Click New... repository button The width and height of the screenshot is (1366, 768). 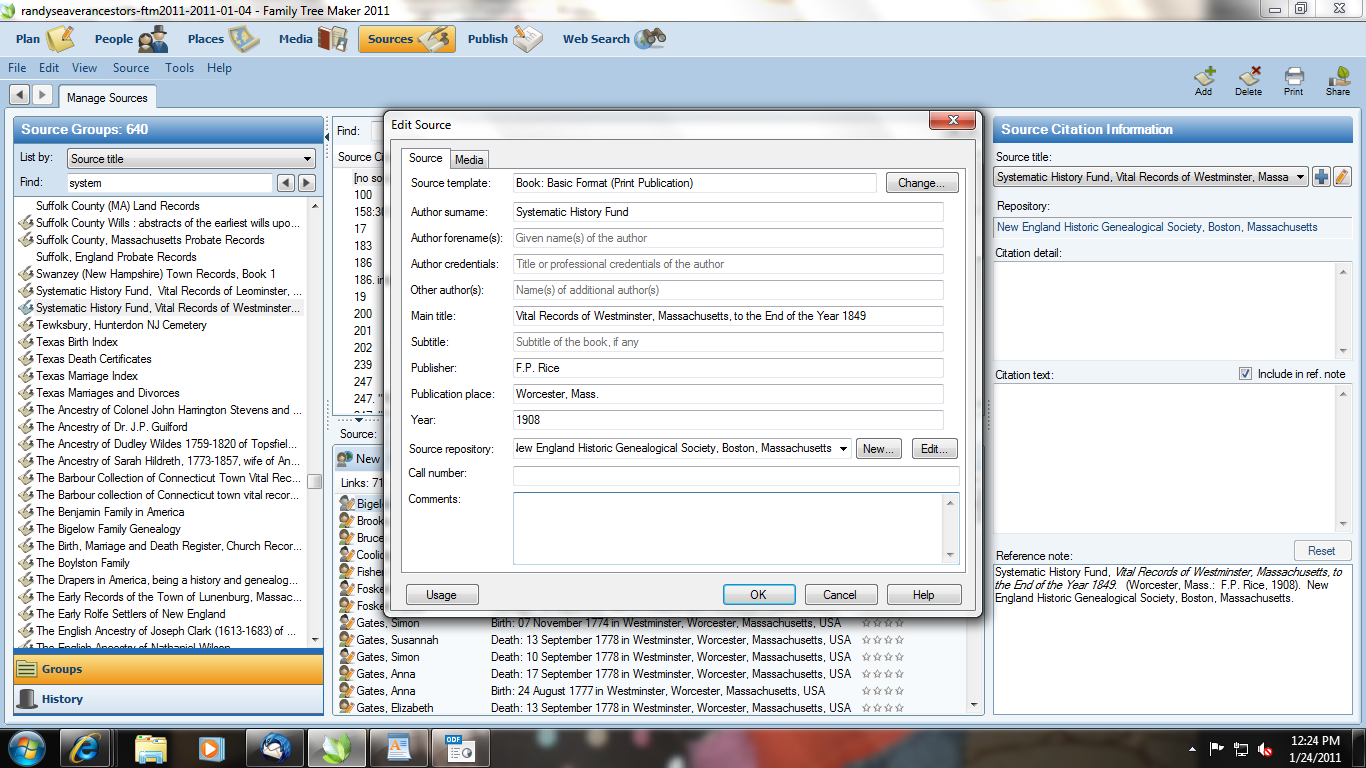880,449
